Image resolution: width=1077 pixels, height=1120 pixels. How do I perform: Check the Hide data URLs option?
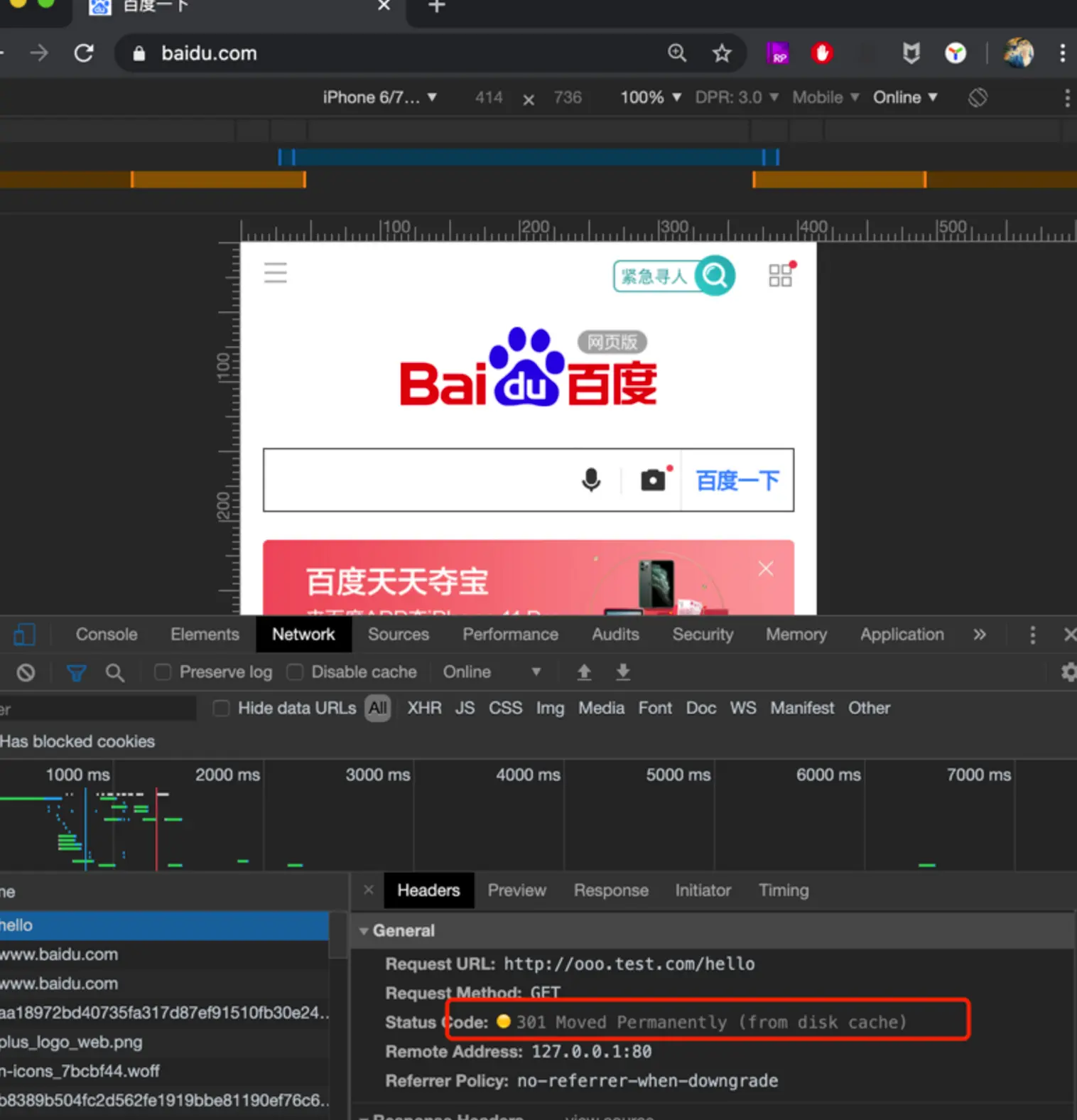(x=221, y=709)
